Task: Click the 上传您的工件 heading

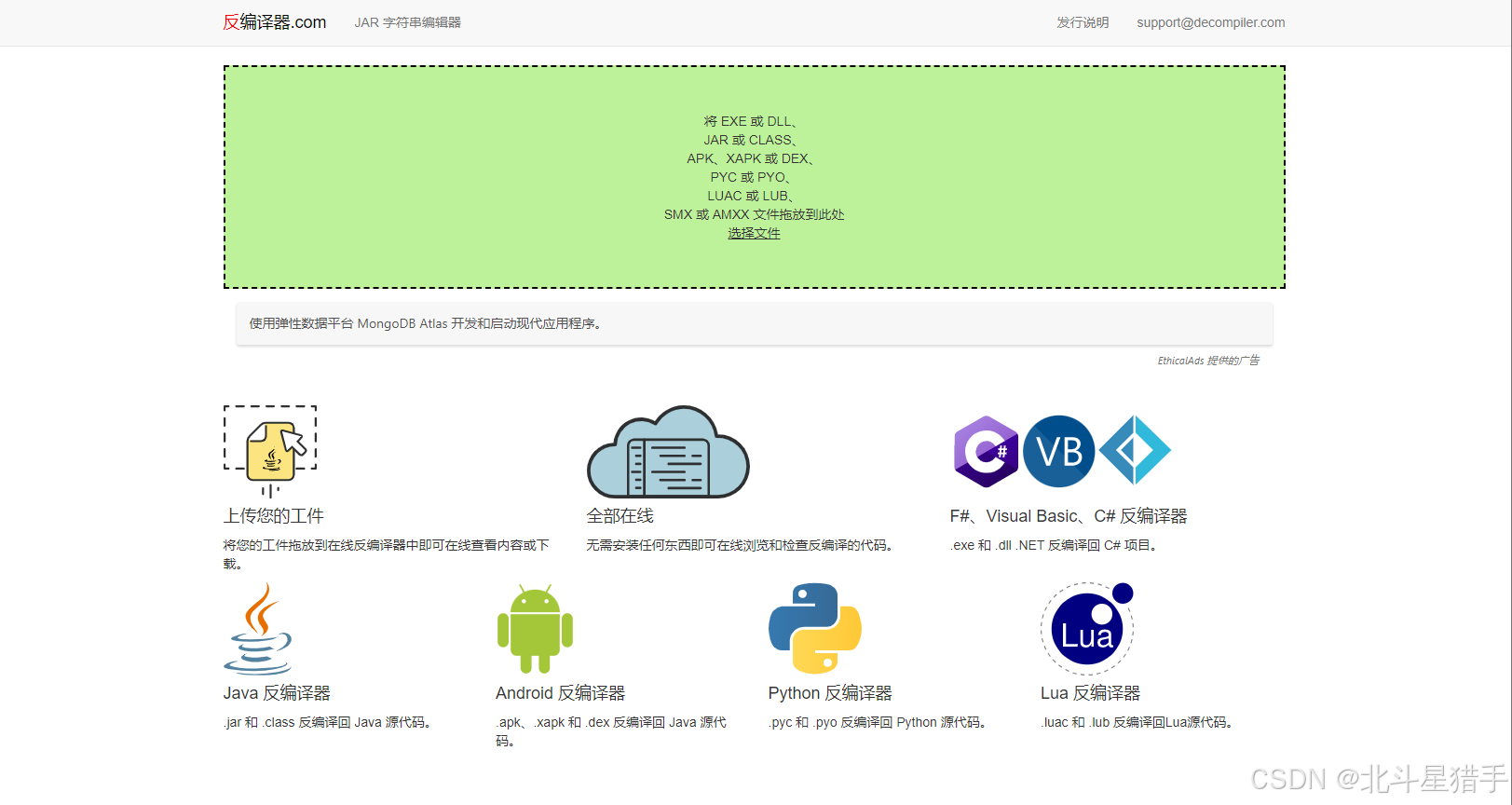Action: 274,516
